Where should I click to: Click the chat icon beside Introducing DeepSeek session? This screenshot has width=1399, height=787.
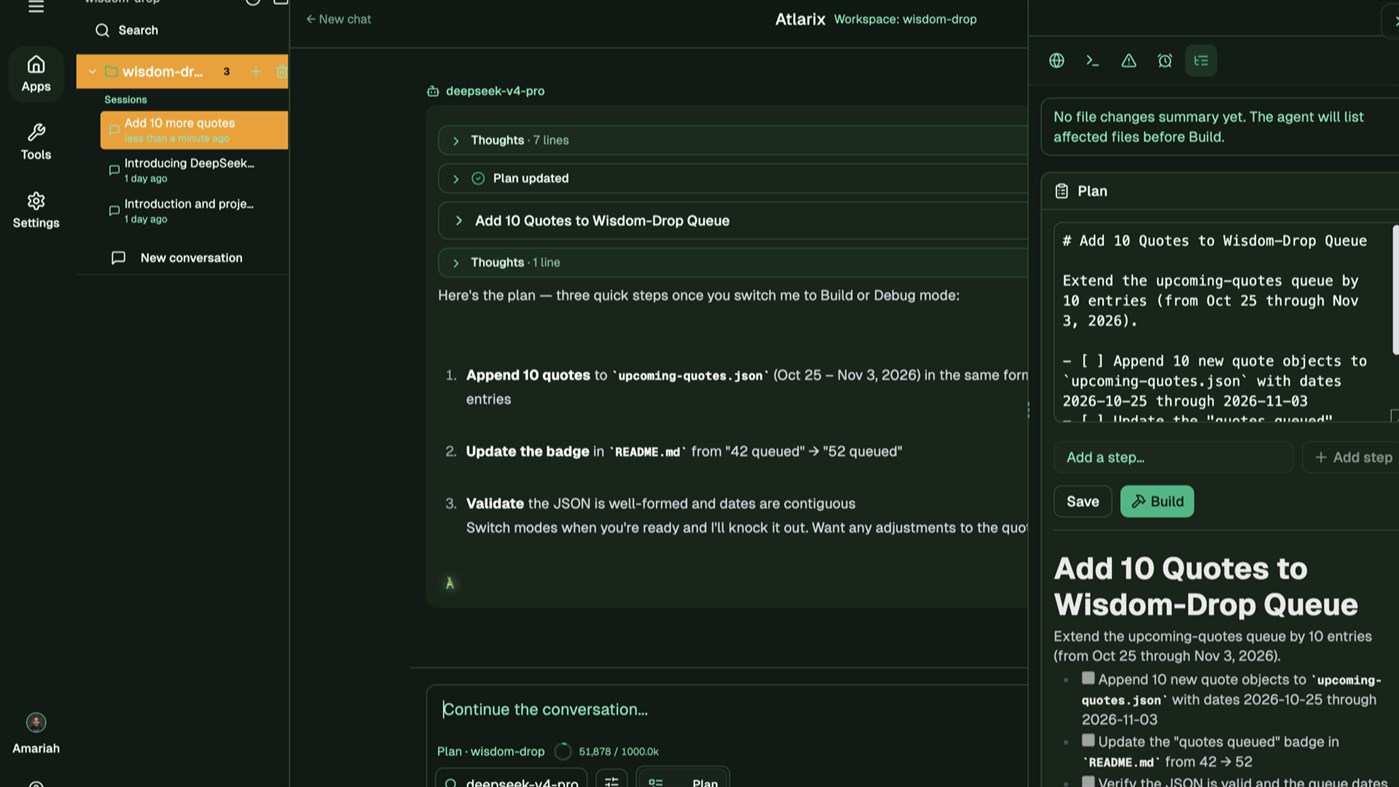click(x=114, y=170)
